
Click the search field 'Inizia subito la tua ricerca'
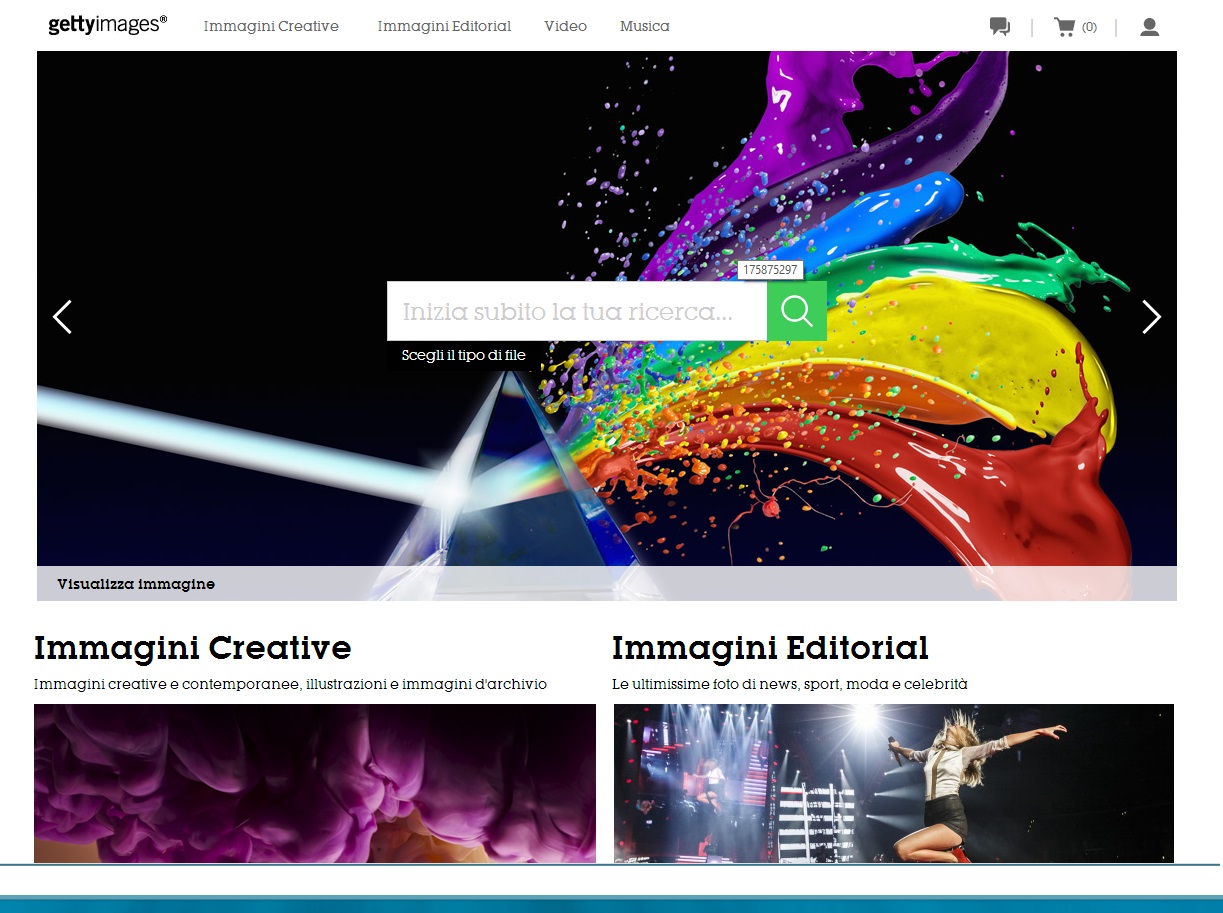coord(577,311)
